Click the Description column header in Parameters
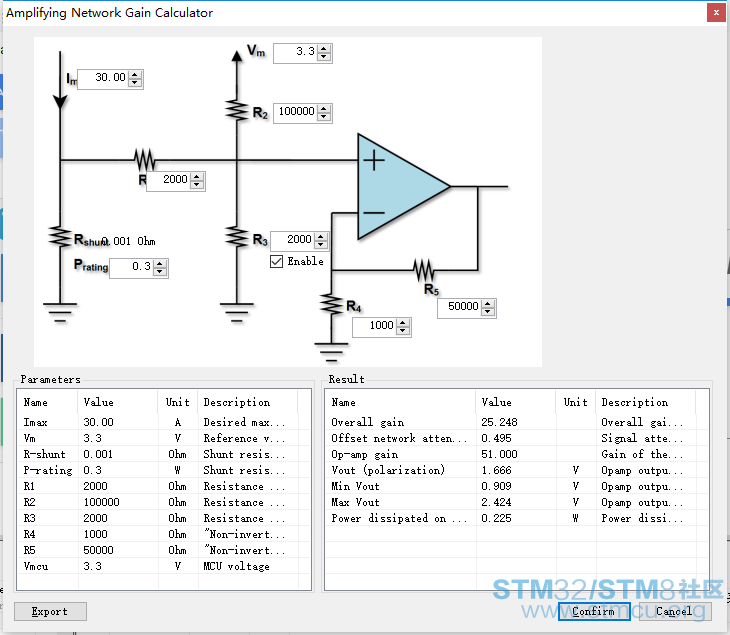The width and height of the screenshot is (730, 635). [x=247, y=402]
